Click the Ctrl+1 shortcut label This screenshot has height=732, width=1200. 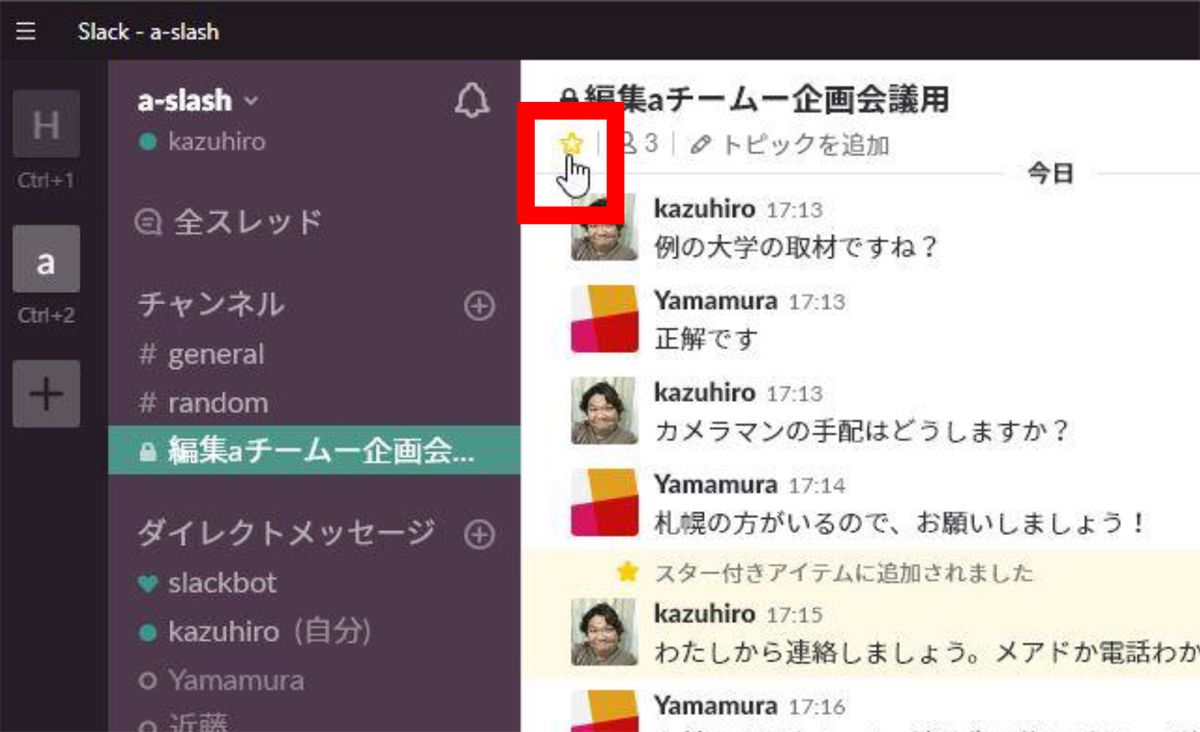46,181
